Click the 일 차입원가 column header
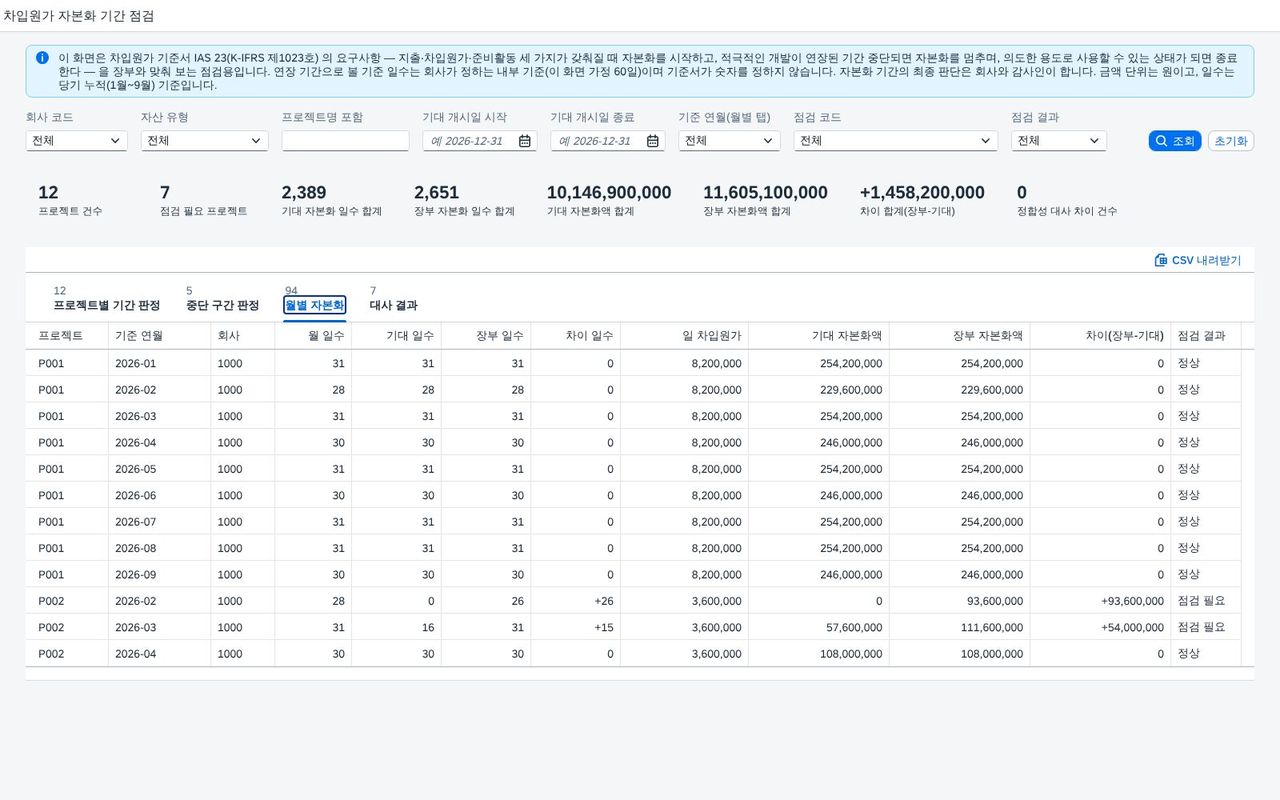This screenshot has width=1280, height=800. coord(684,336)
